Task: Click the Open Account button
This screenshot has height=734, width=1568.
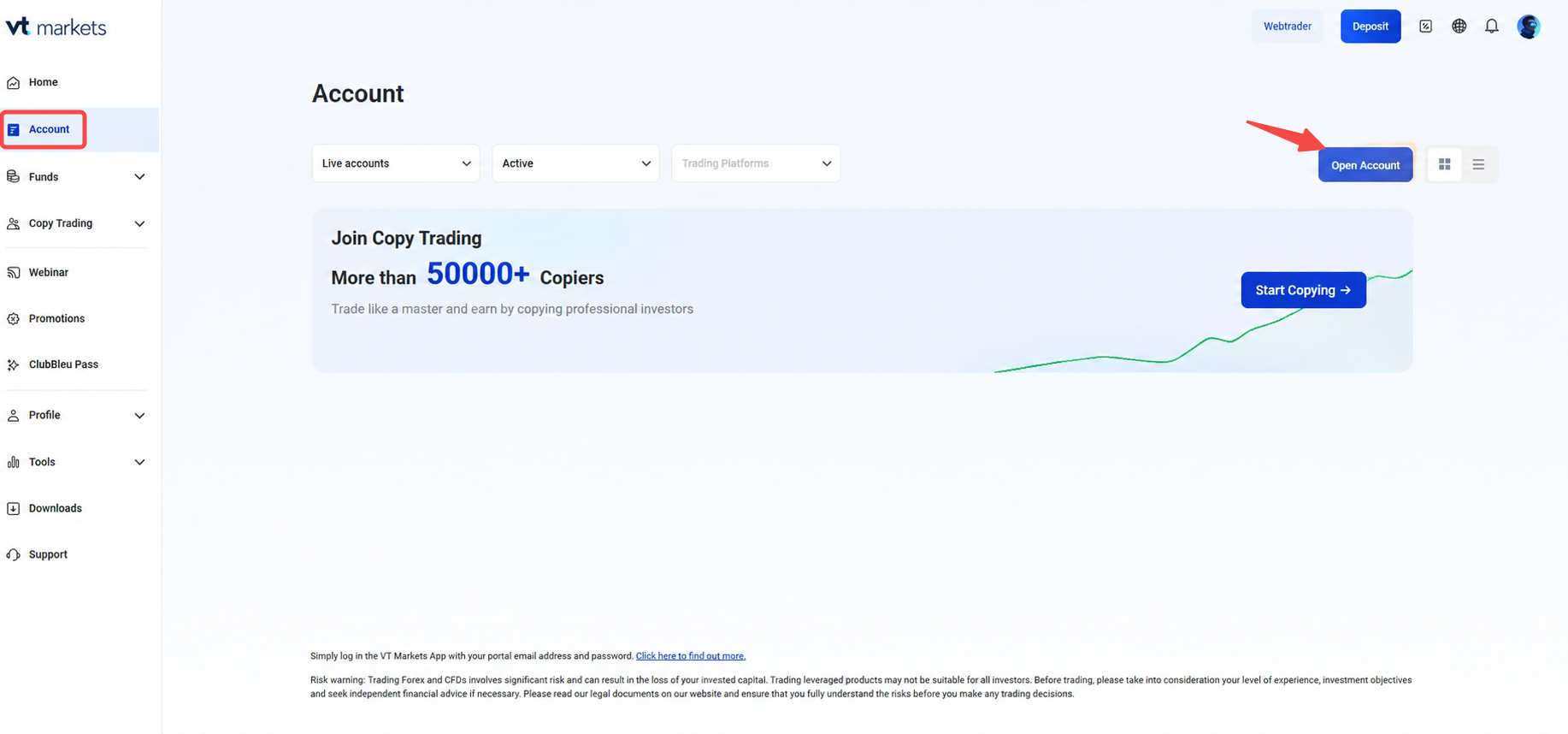Action: point(1365,165)
